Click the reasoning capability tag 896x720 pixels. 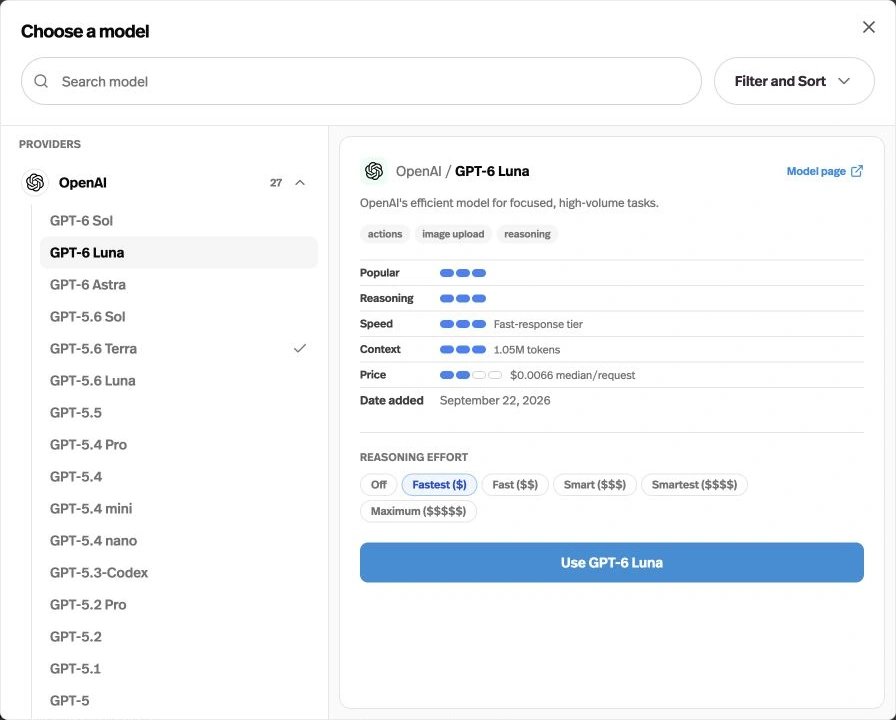pyautogui.click(x=527, y=234)
